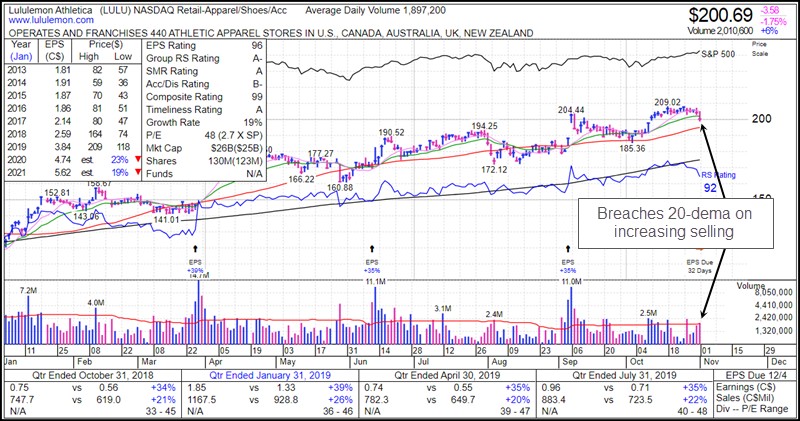Click the Average Daily Volume 1,897,200 text
The width and height of the screenshot is (800, 421).
pos(376,10)
